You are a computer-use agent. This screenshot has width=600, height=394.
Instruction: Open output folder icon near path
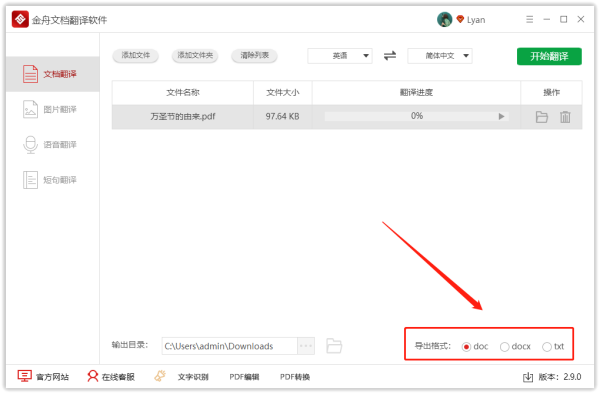click(334, 346)
